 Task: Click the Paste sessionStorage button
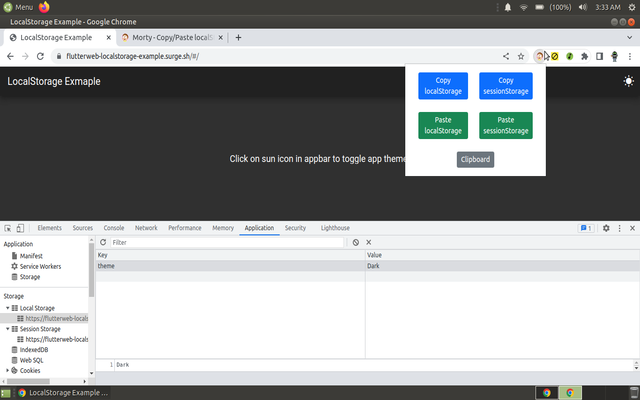pos(505,125)
